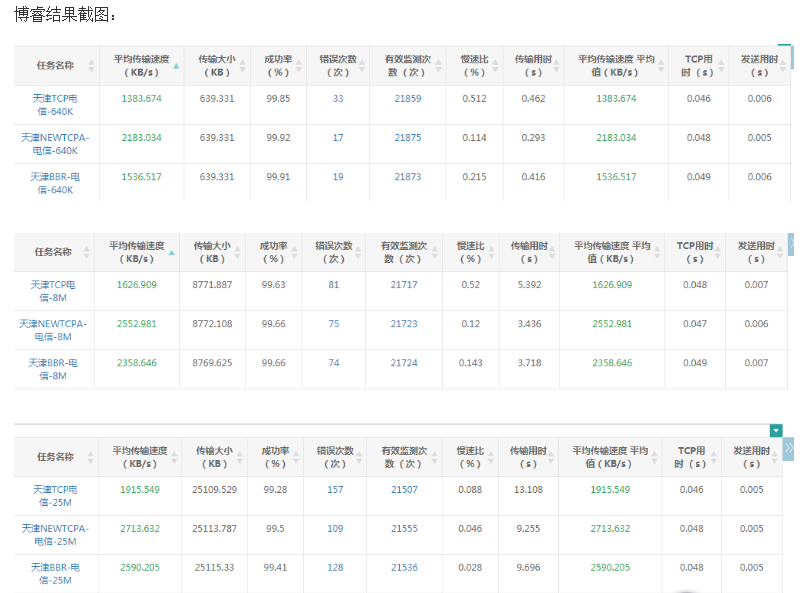Expand side panel tab beside second table
805x593 pixels.
791,243
